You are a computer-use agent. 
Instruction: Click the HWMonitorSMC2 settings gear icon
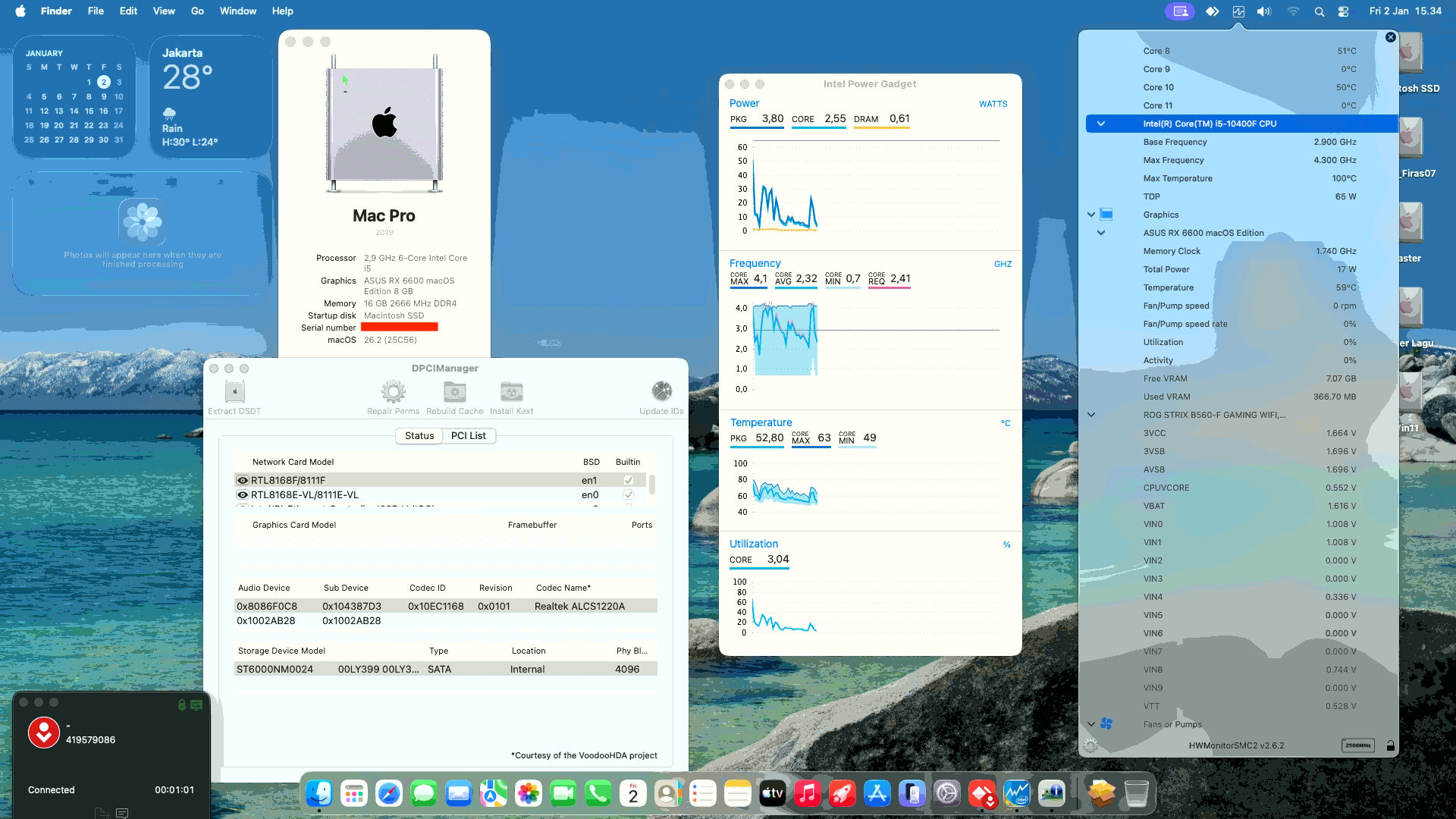click(1090, 745)
